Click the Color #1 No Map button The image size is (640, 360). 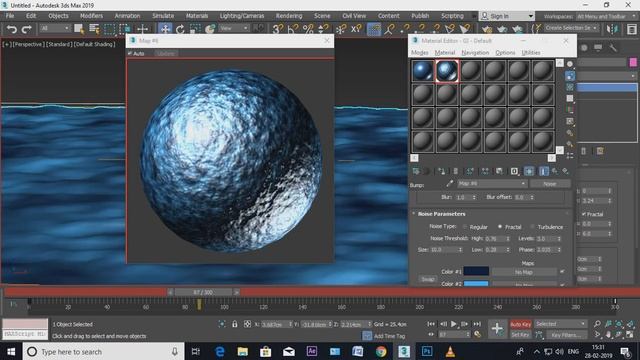pos(524,272)
